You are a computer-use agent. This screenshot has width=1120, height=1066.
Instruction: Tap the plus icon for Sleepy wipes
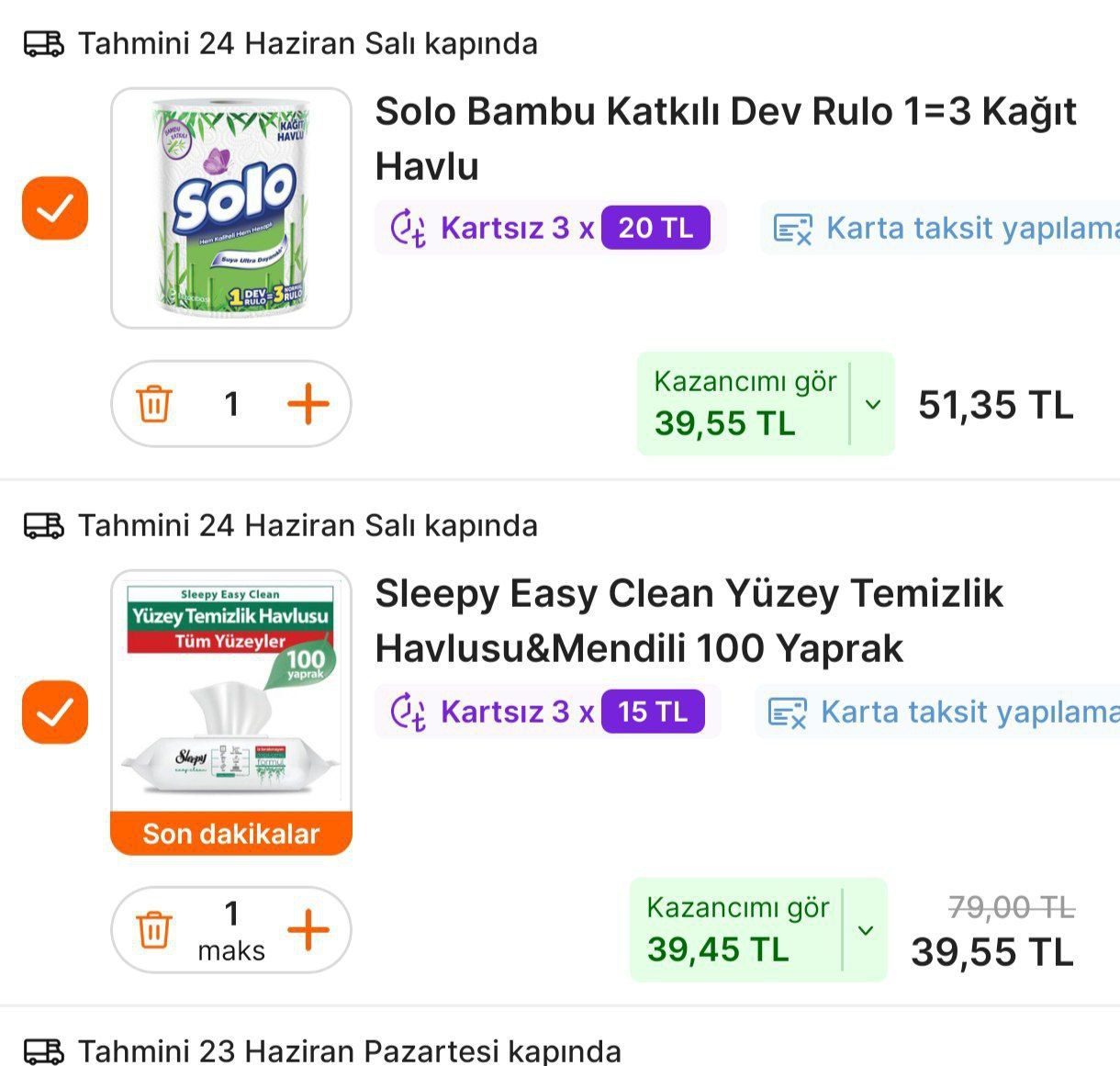[x=308, y=930]
